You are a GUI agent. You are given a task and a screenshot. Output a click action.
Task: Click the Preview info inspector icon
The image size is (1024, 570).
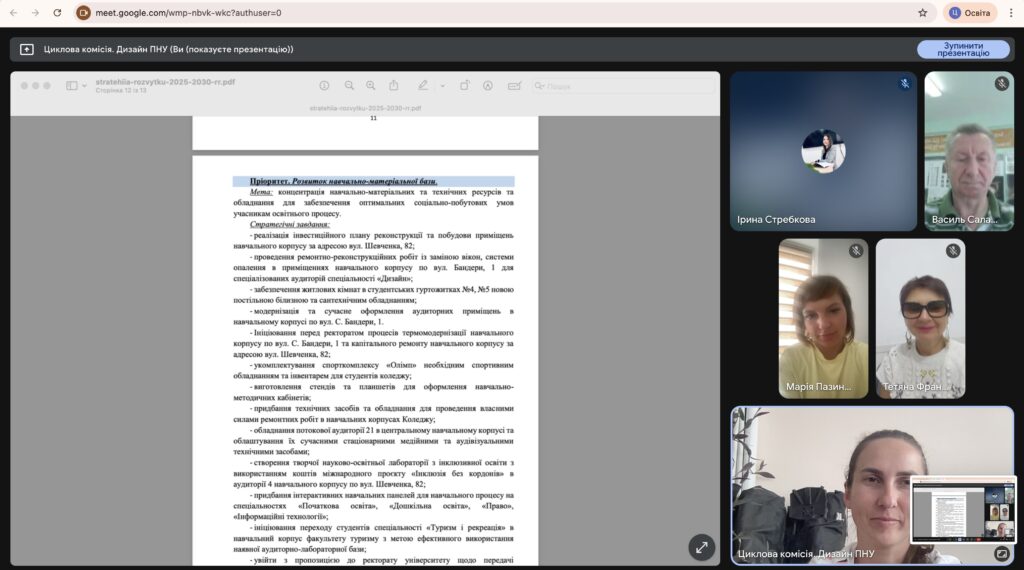(x=324, y=86)
